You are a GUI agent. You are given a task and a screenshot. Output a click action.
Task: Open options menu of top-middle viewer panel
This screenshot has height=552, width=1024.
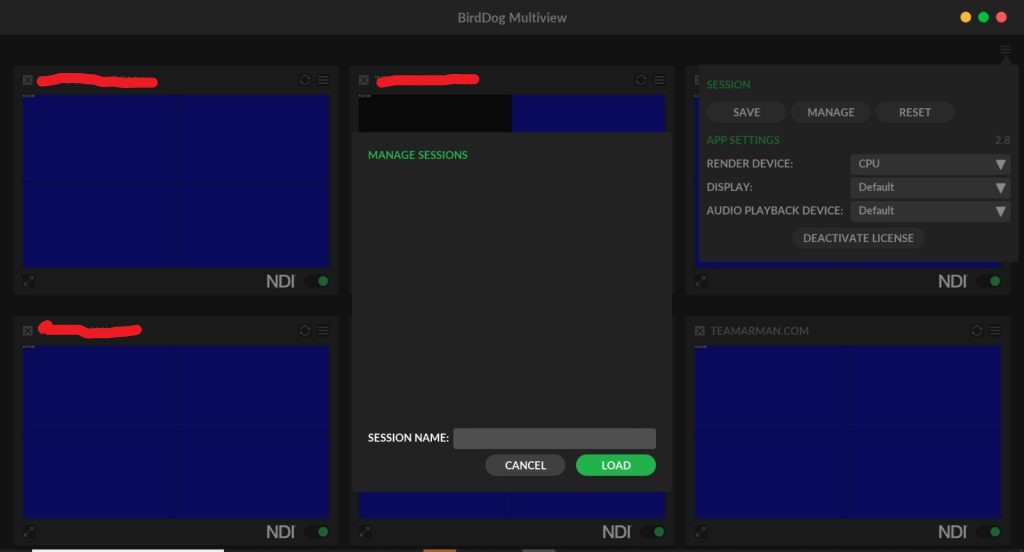click(658, 80)
